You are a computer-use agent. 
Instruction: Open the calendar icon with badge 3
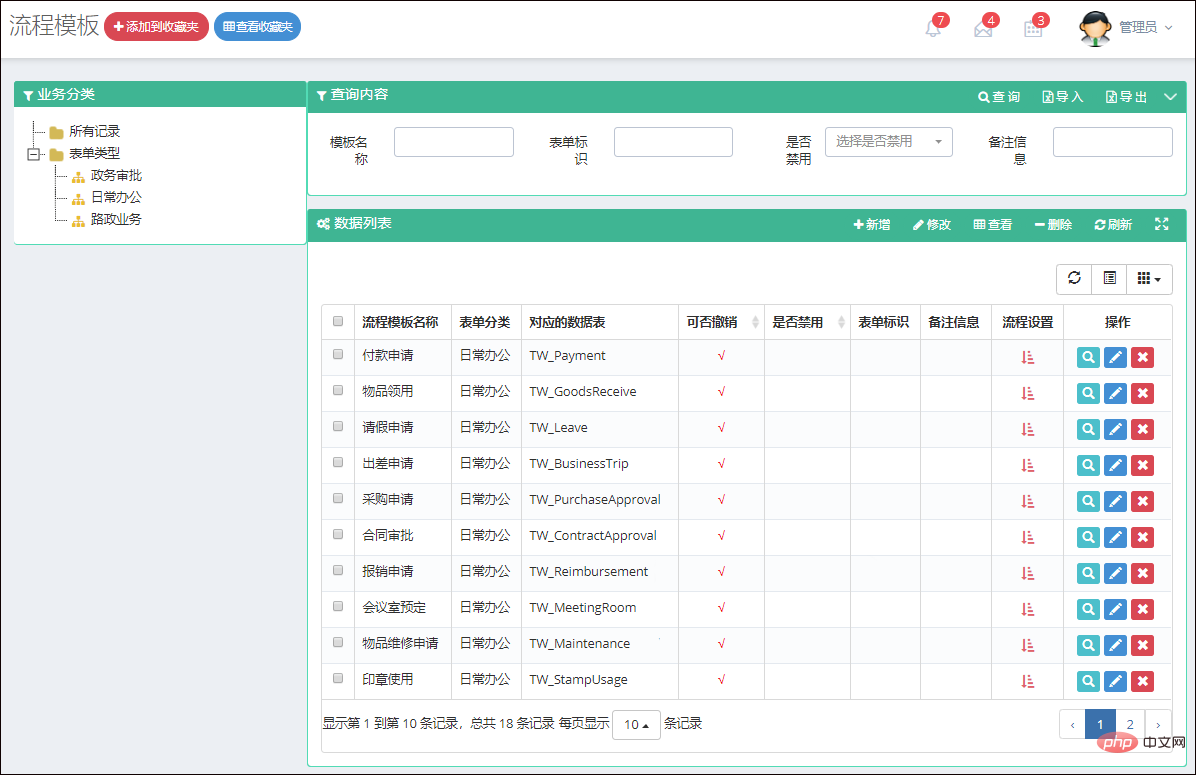tap(1033, 29)
